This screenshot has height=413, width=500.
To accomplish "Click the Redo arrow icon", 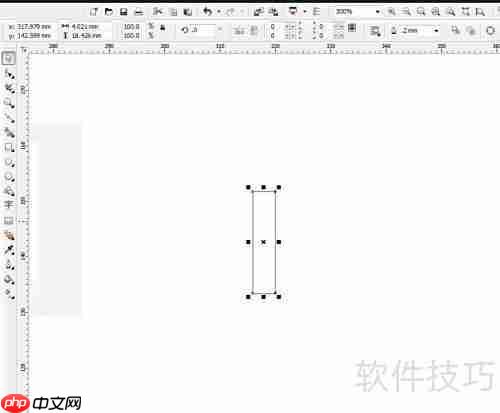I will coord(230,12).
